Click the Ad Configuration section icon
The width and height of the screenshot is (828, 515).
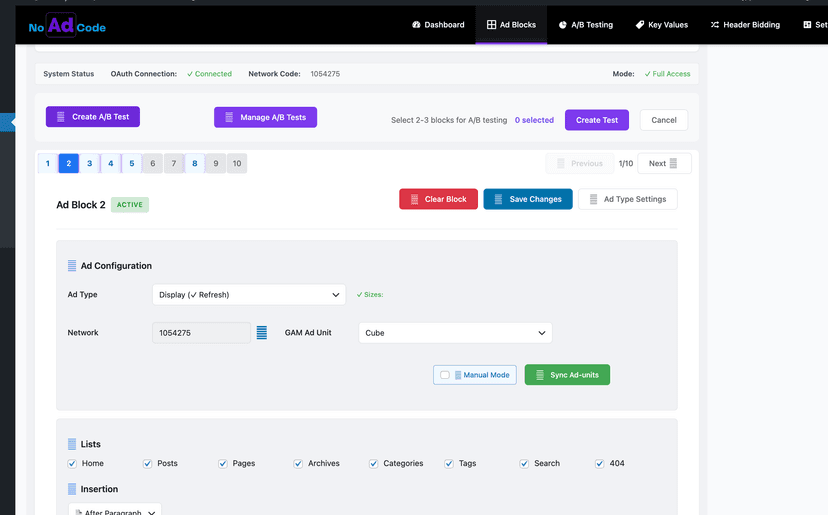pos(72,266)
